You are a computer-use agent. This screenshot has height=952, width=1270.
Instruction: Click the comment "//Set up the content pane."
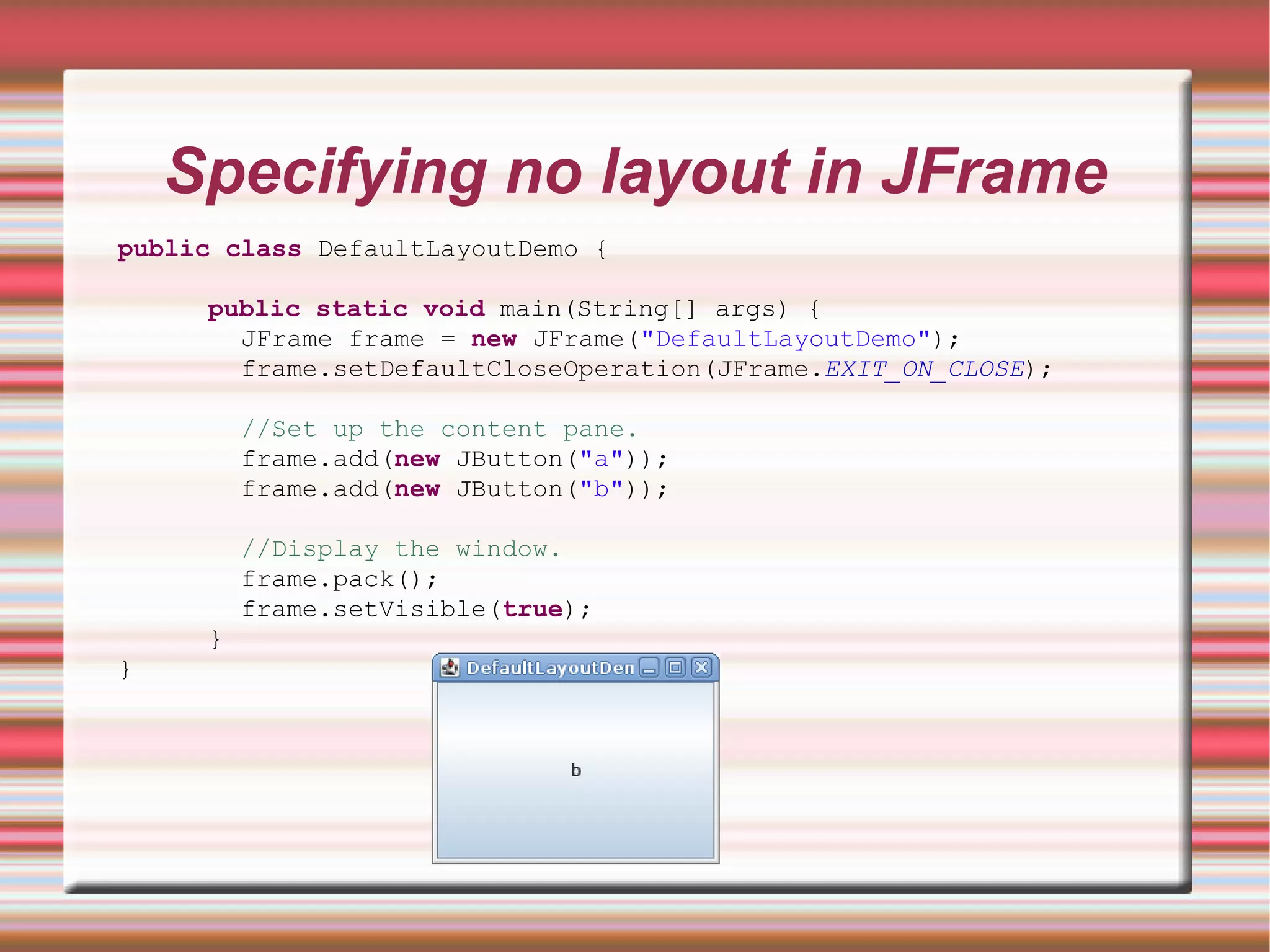click(439, 429)
